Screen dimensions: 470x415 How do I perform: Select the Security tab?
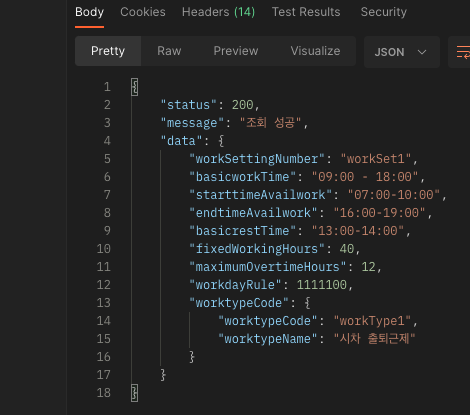pyautogui.click(x=384, y=12)
